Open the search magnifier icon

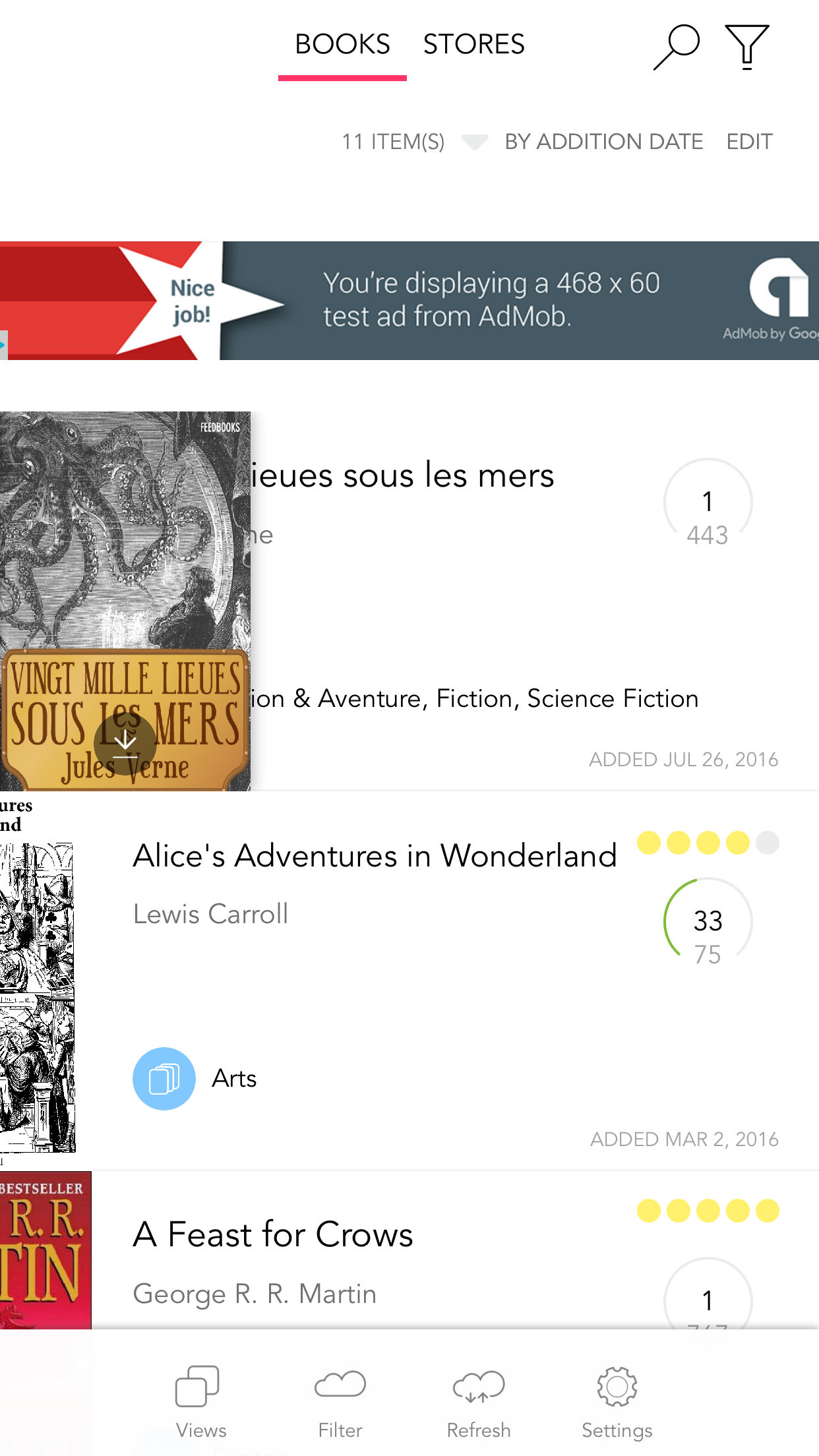[677, 47]
